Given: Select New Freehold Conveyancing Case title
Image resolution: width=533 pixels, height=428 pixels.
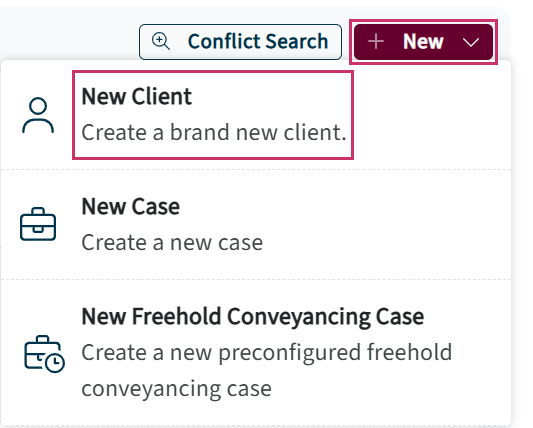Looking at the screenshot, I should 253,316.
